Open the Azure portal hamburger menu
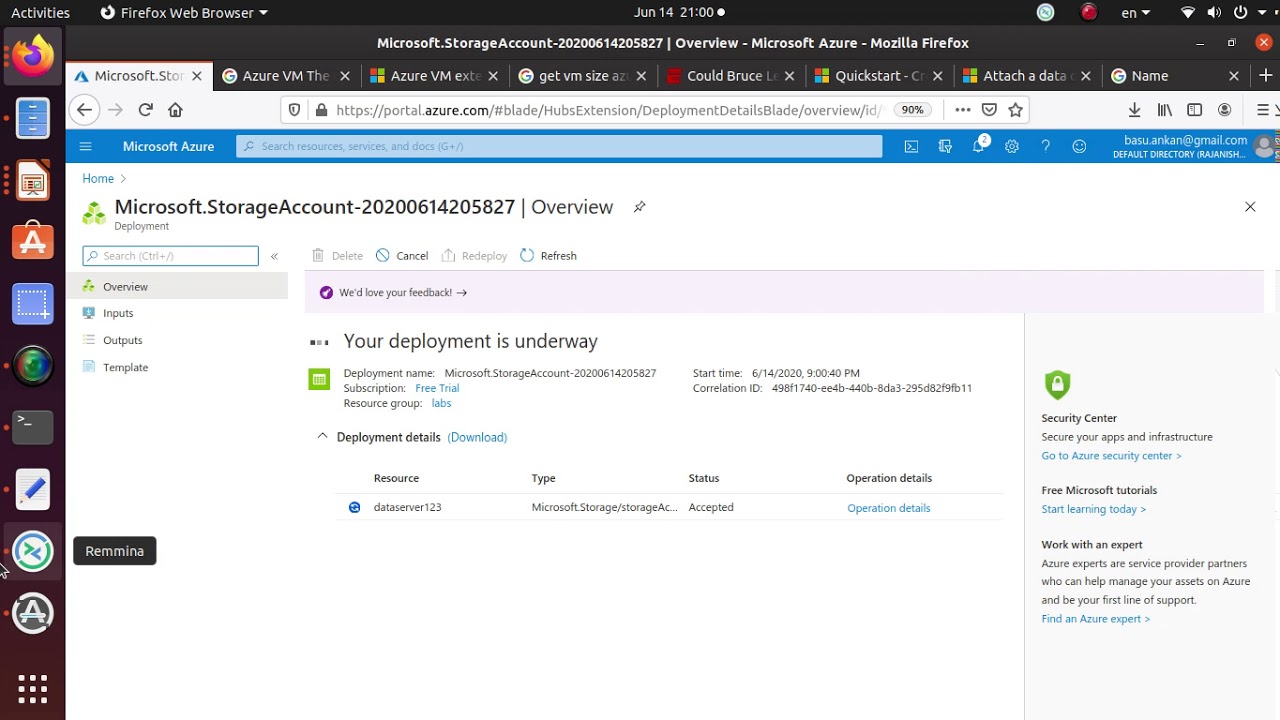The width and height of the screenshot is (1280, 720). [85, 146]
